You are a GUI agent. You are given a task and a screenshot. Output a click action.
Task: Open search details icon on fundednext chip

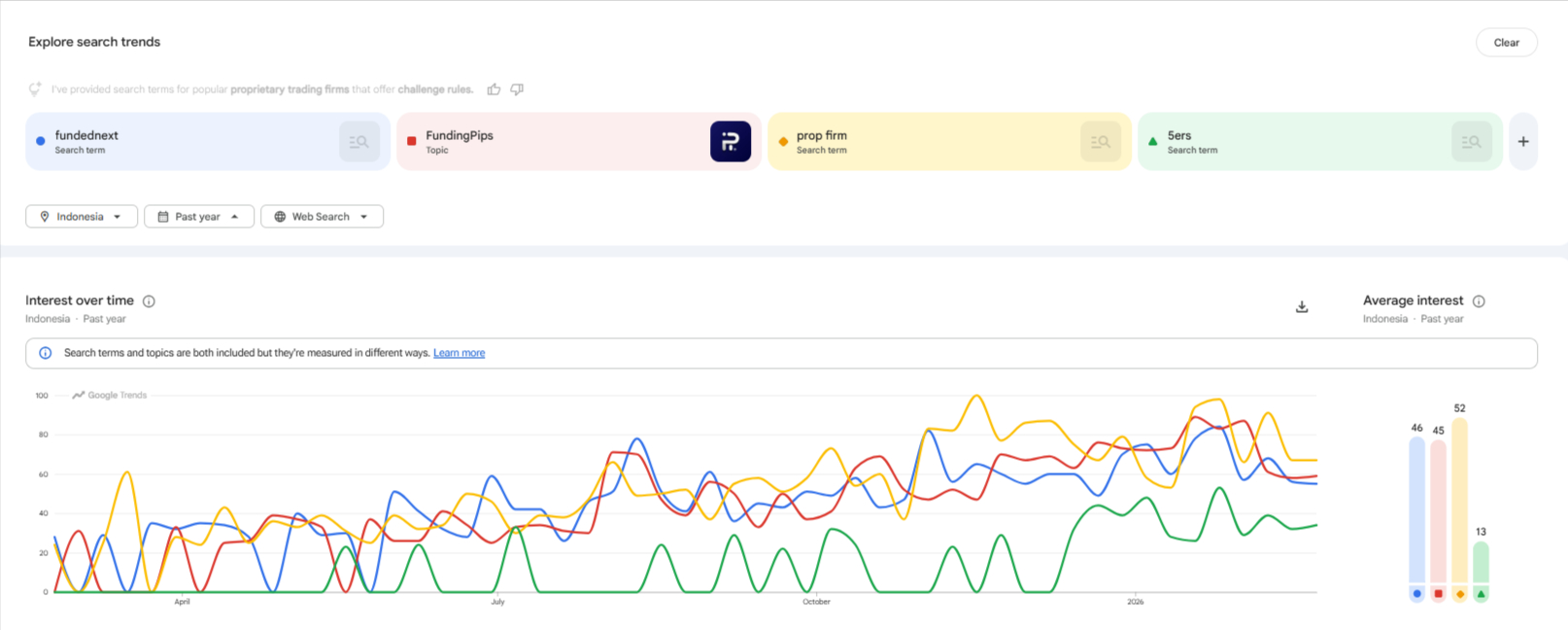pyautogui.click(x=359, y=142)
